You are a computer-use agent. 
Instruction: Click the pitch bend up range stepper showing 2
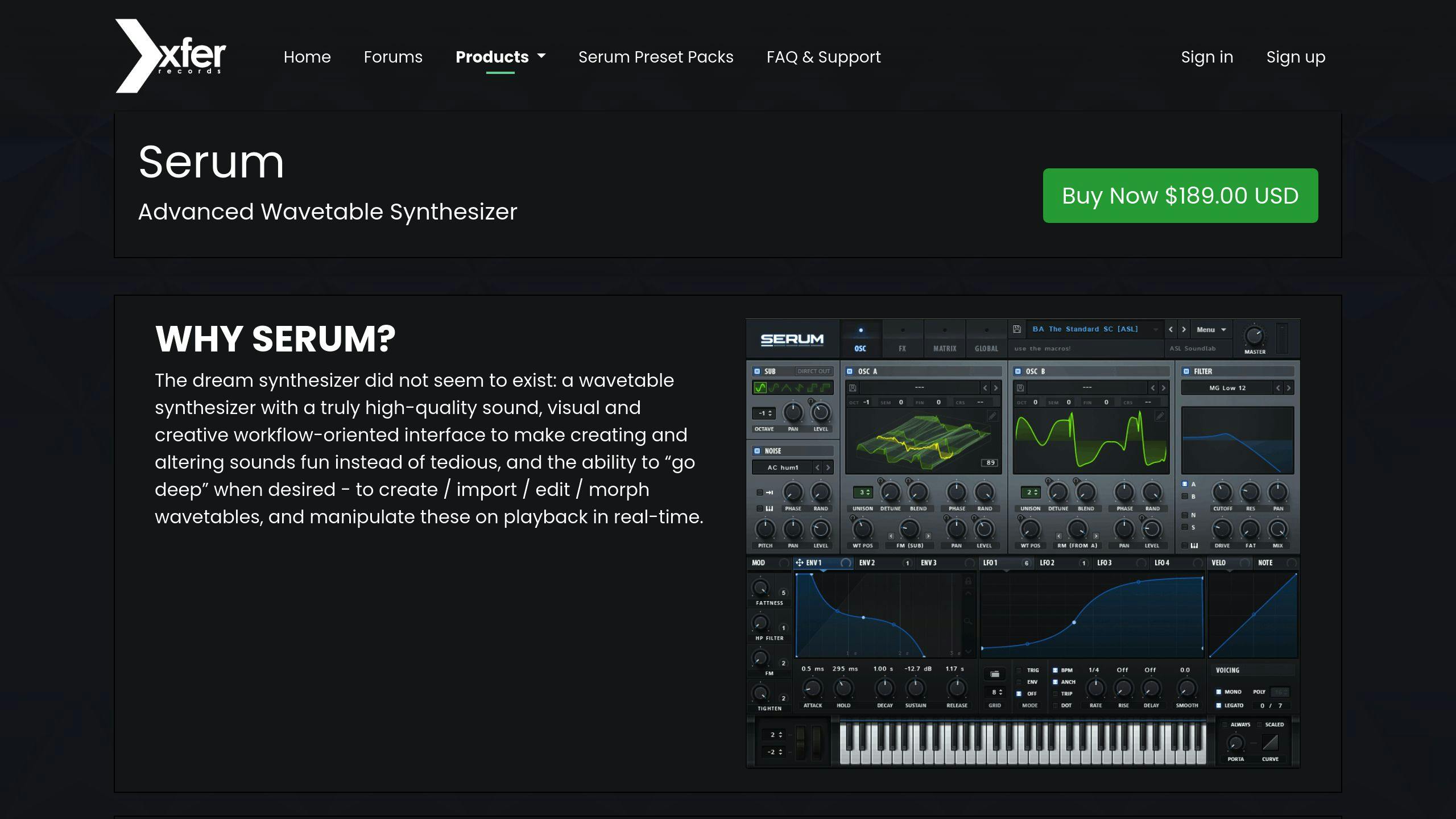pyautogui.click(x=773, y=735)
